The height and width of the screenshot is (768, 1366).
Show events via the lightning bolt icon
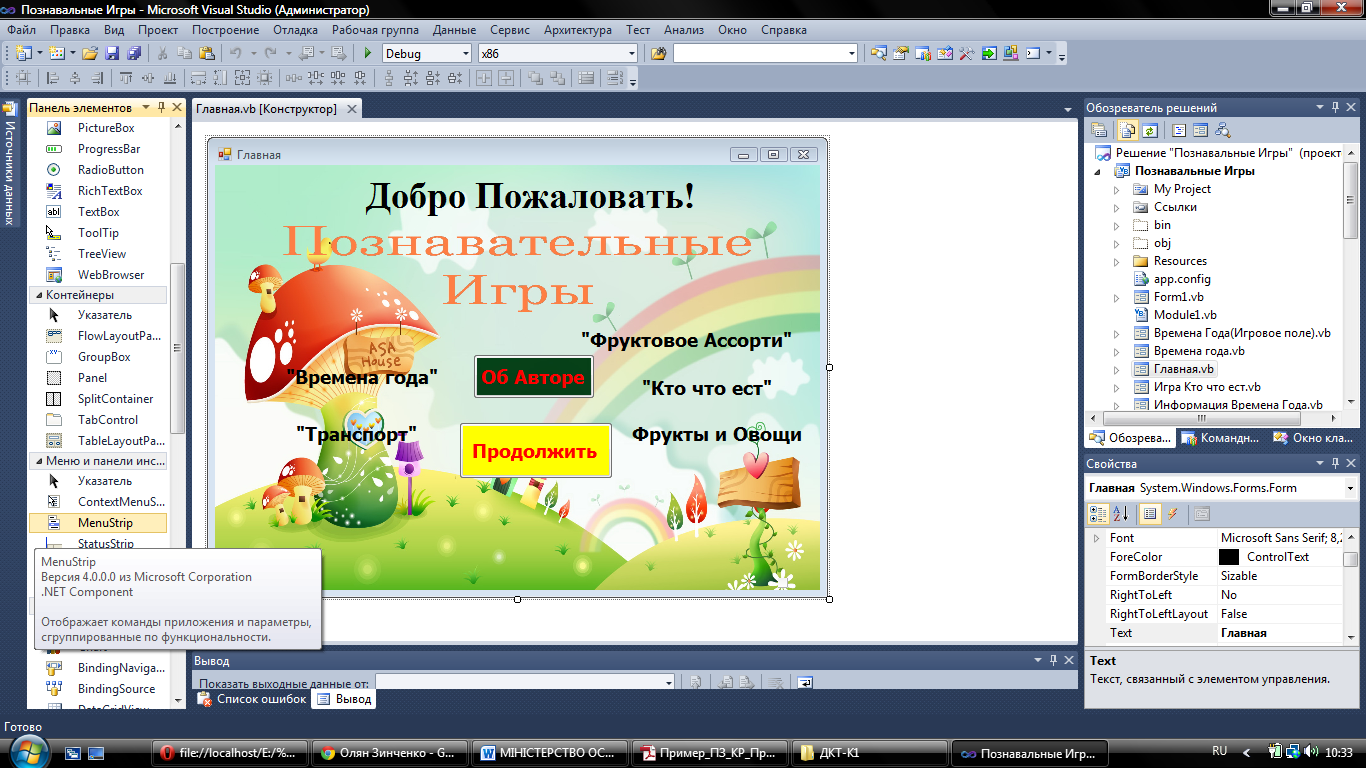click(1173, 513)
